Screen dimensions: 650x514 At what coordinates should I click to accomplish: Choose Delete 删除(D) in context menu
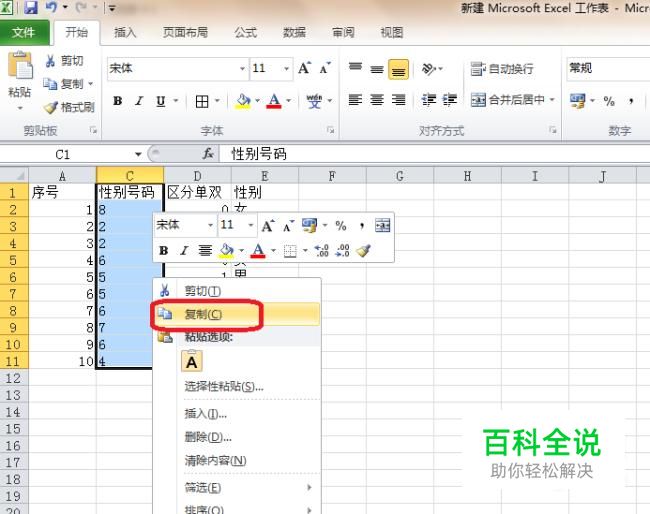click(236, 437)
